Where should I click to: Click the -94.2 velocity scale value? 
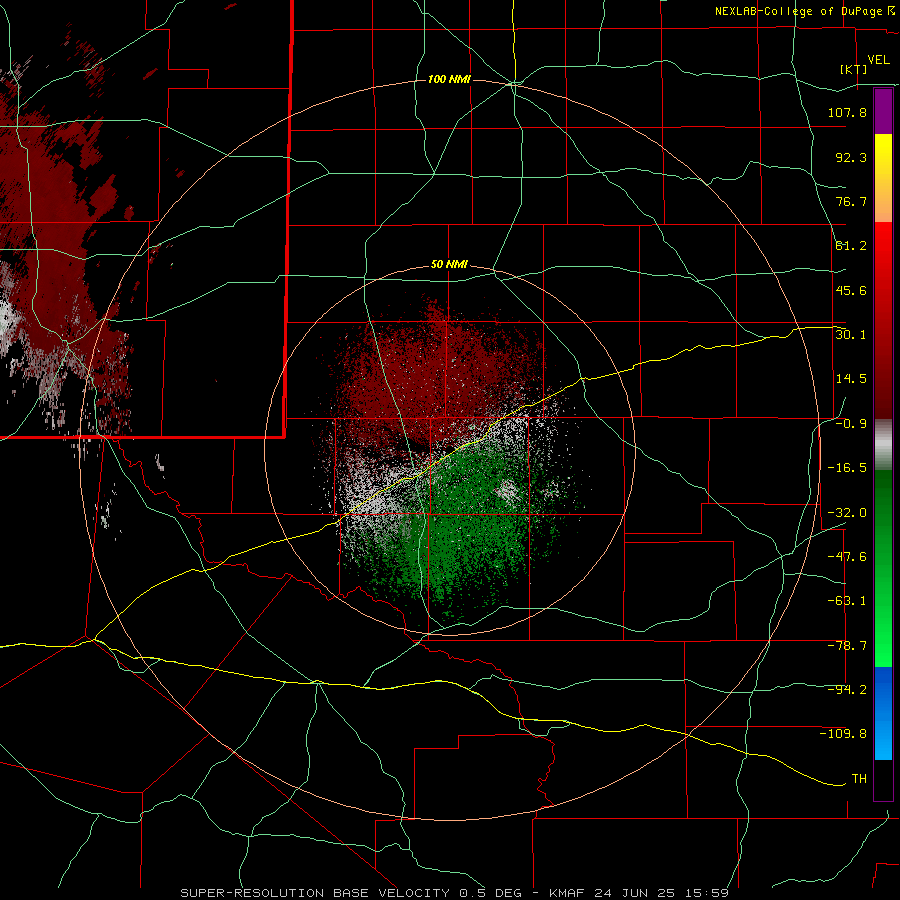pos(847,689)
